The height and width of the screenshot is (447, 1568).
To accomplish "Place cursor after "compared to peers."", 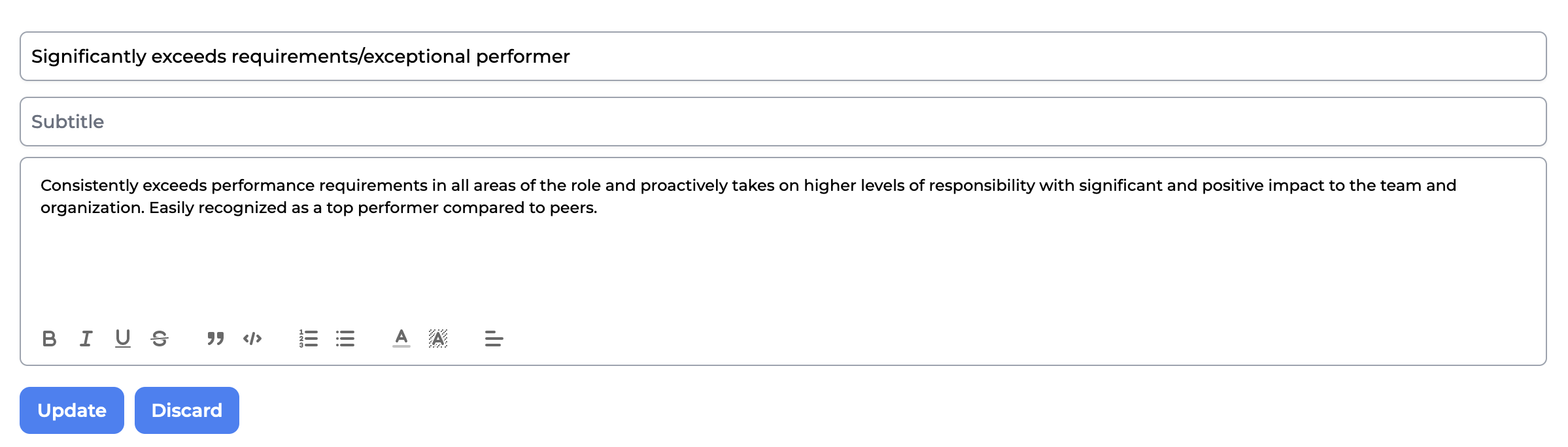I will 598,208.
